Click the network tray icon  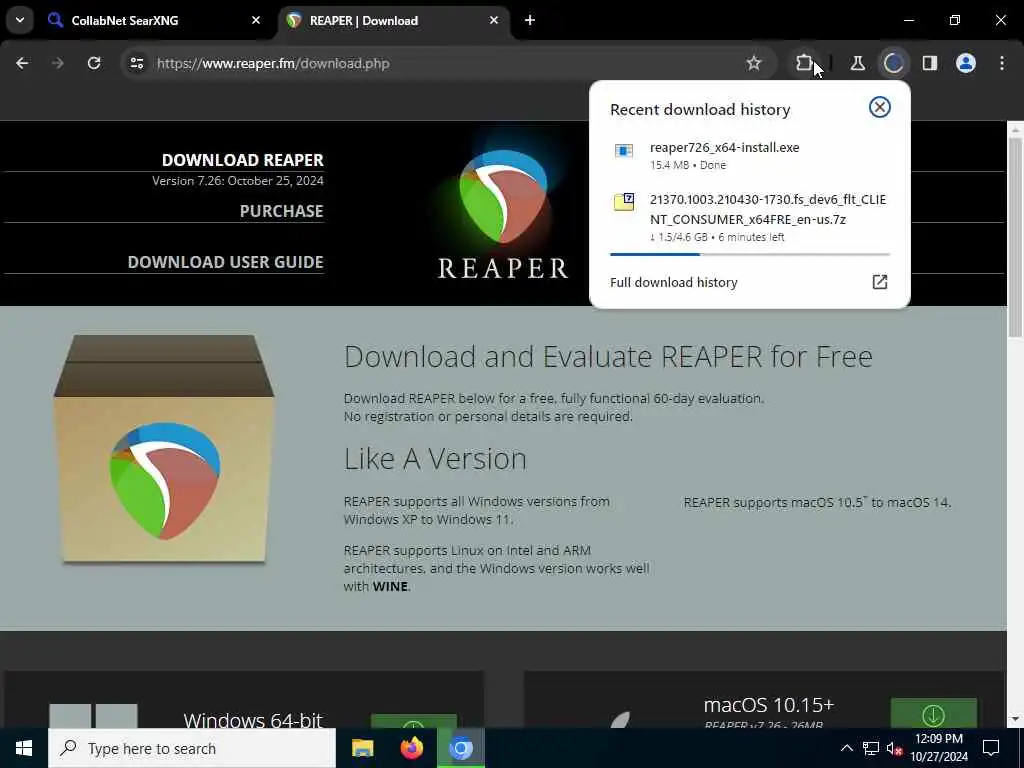click(x=871, y=748)
